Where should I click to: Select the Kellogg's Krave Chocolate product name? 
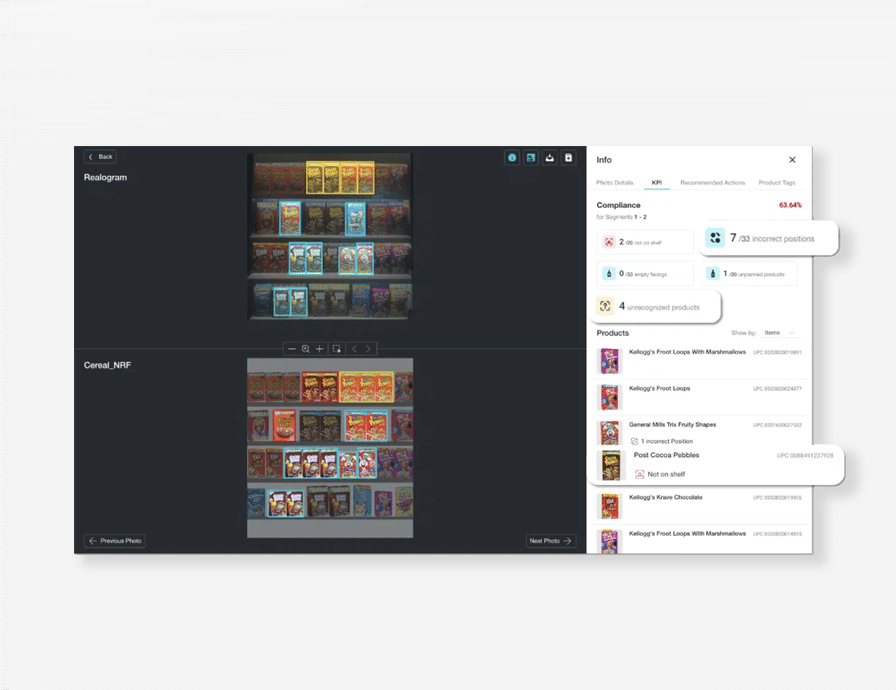click(x=666, y=498)
